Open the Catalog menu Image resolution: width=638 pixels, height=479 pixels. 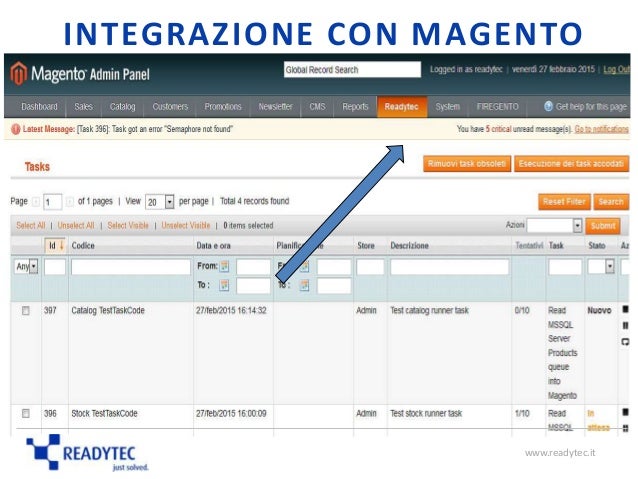122,107
